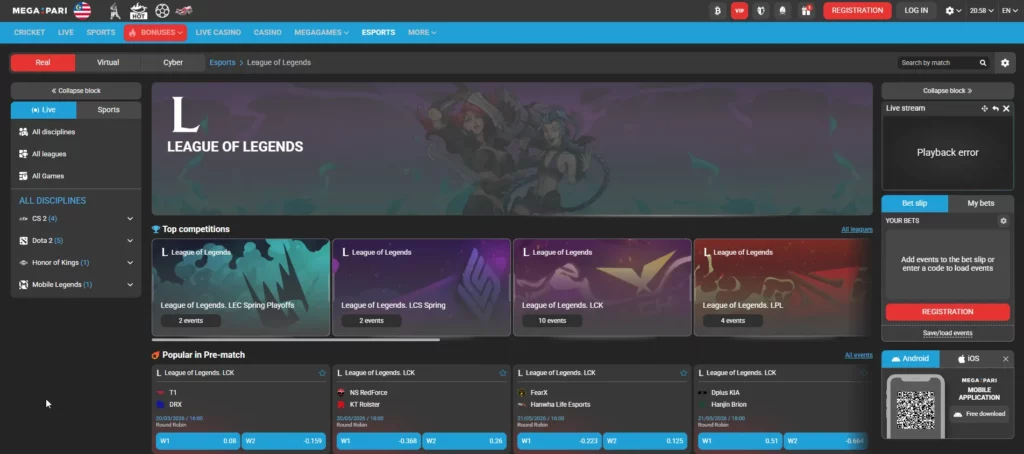Click the football icon in header
Screen dimensions: 1024x454
[163, 10]
